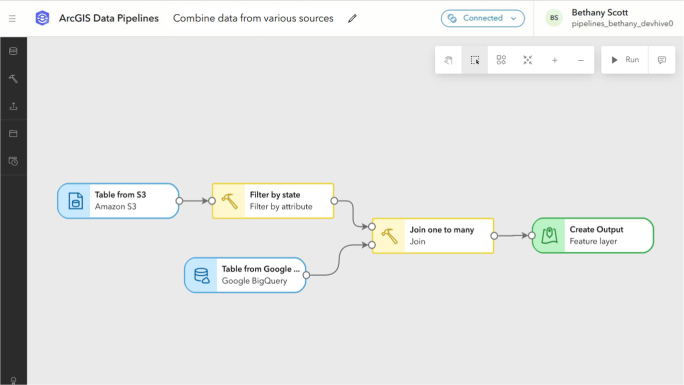This screenshot has width=684, height=385.
Task: Open the Outputs upload sidebar icon
Action: click(x=13, y=106)
